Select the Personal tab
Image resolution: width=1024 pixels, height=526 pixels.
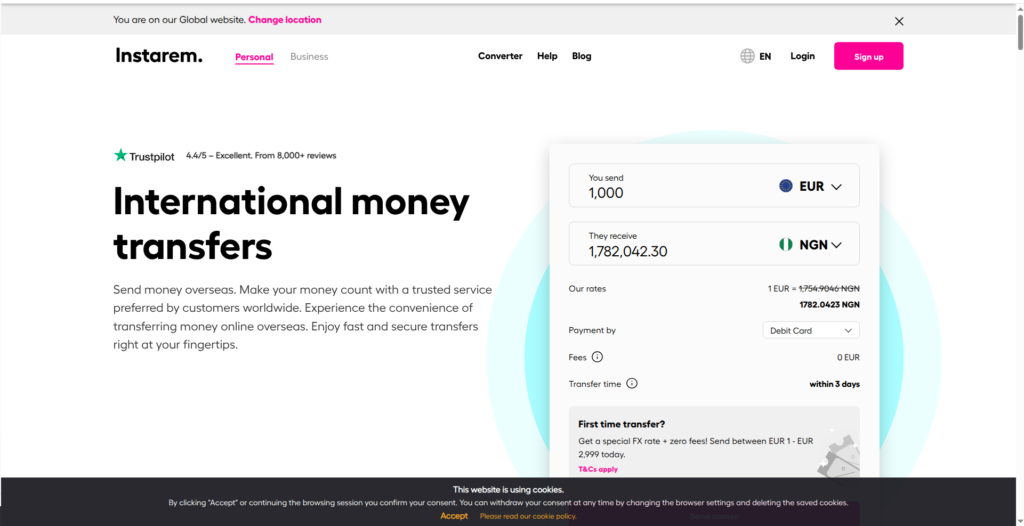[254, 57]
